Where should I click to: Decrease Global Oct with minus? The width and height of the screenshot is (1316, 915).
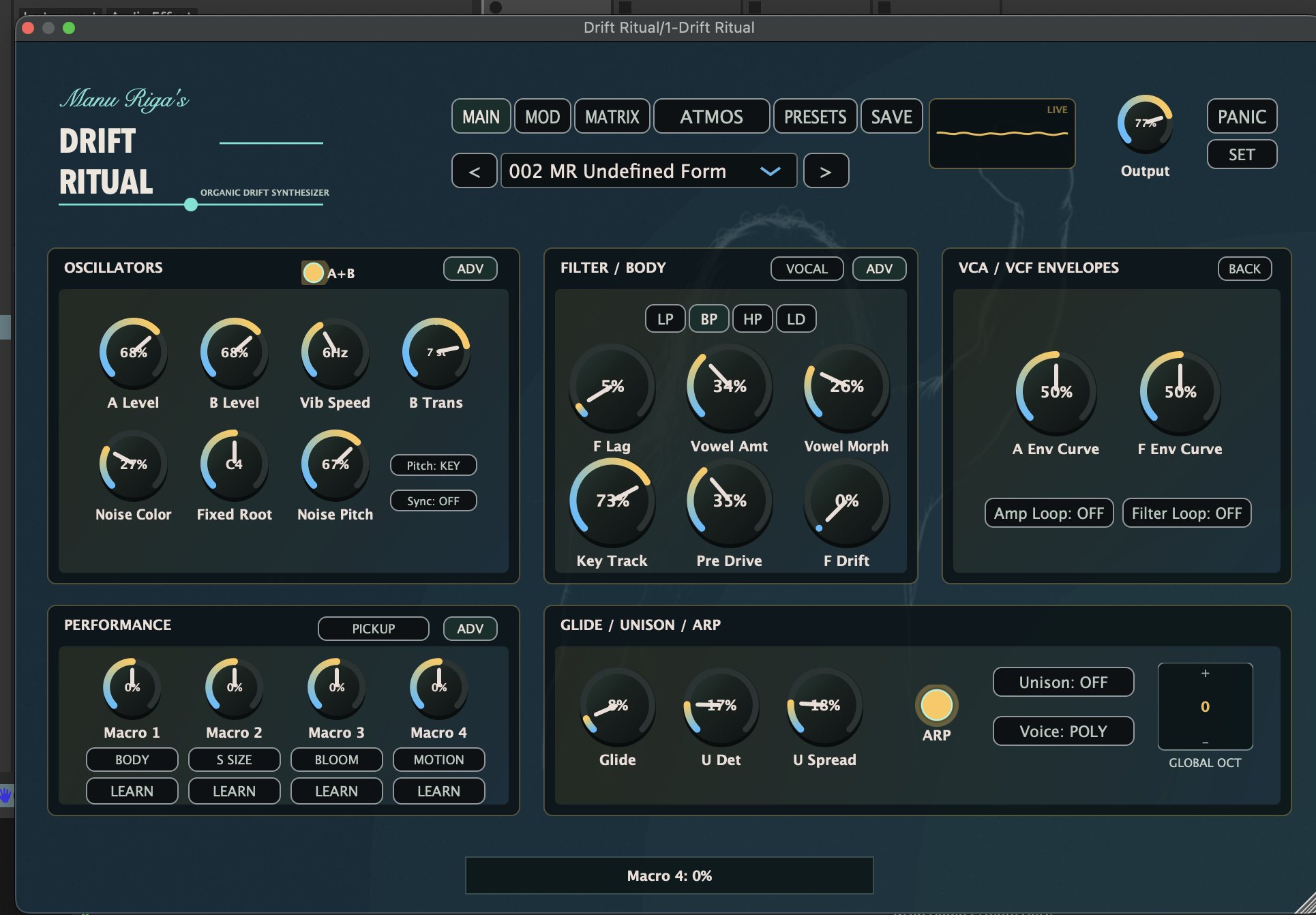coord(1205,742)
